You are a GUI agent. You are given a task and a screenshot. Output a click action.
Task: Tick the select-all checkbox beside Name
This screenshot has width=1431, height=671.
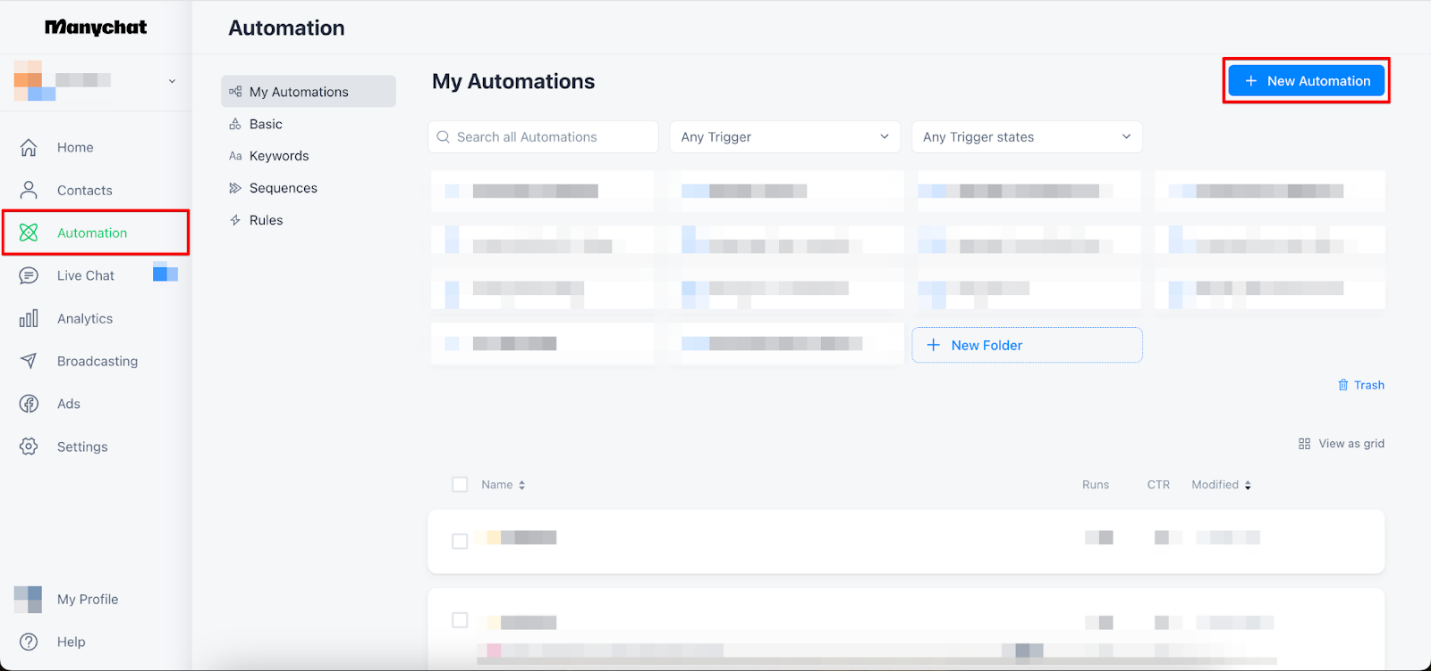[x=460, y=485]
